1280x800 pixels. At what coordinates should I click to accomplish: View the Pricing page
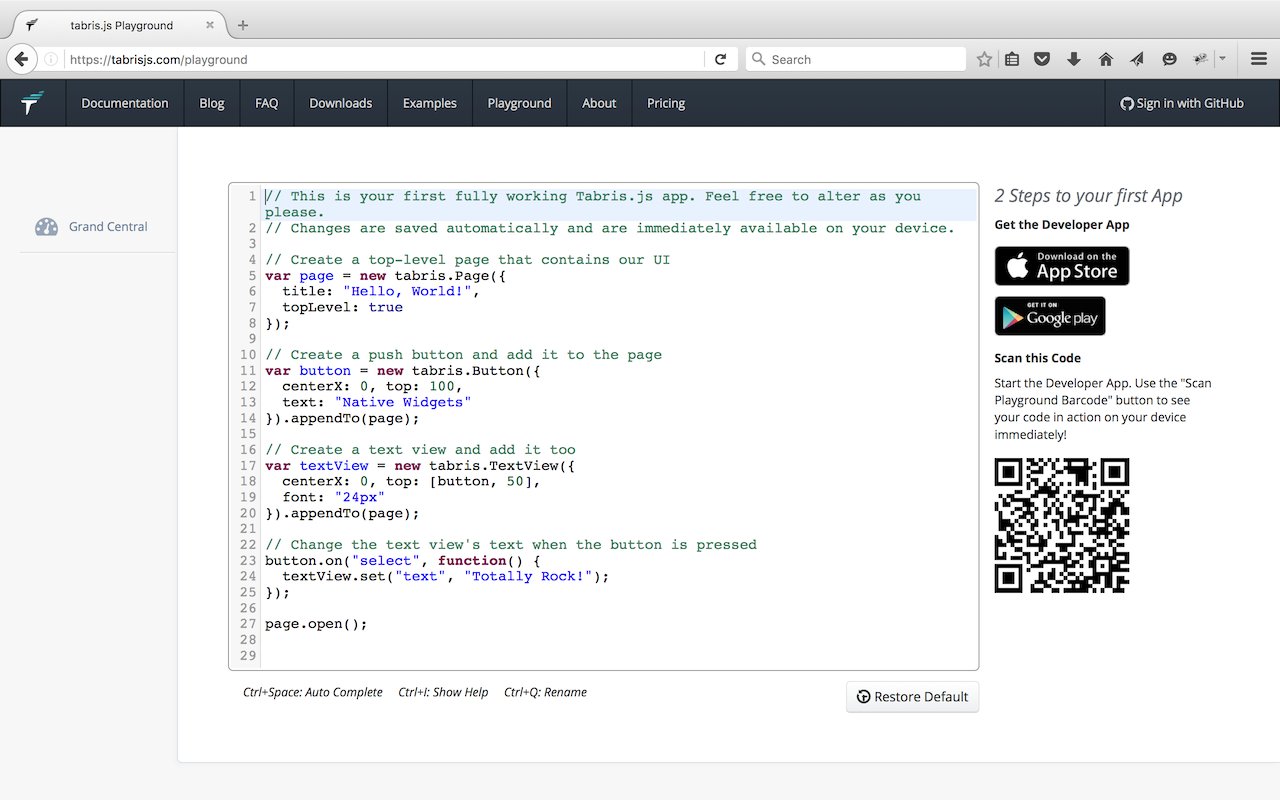coord(666,103)
